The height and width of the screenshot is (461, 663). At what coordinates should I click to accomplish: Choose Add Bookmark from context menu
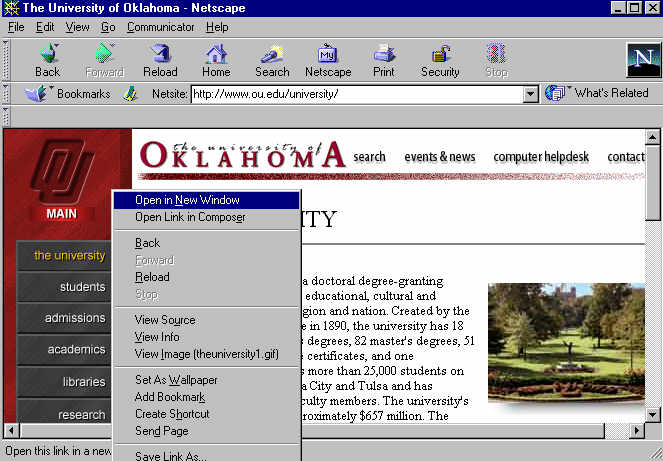click(x=206, y=397)
